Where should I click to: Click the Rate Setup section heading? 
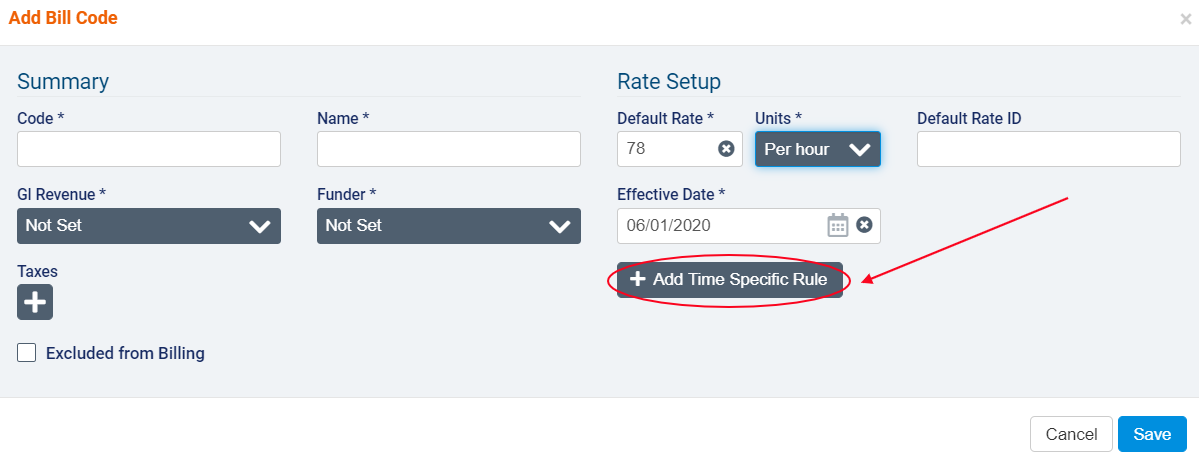tap(669, 81)
